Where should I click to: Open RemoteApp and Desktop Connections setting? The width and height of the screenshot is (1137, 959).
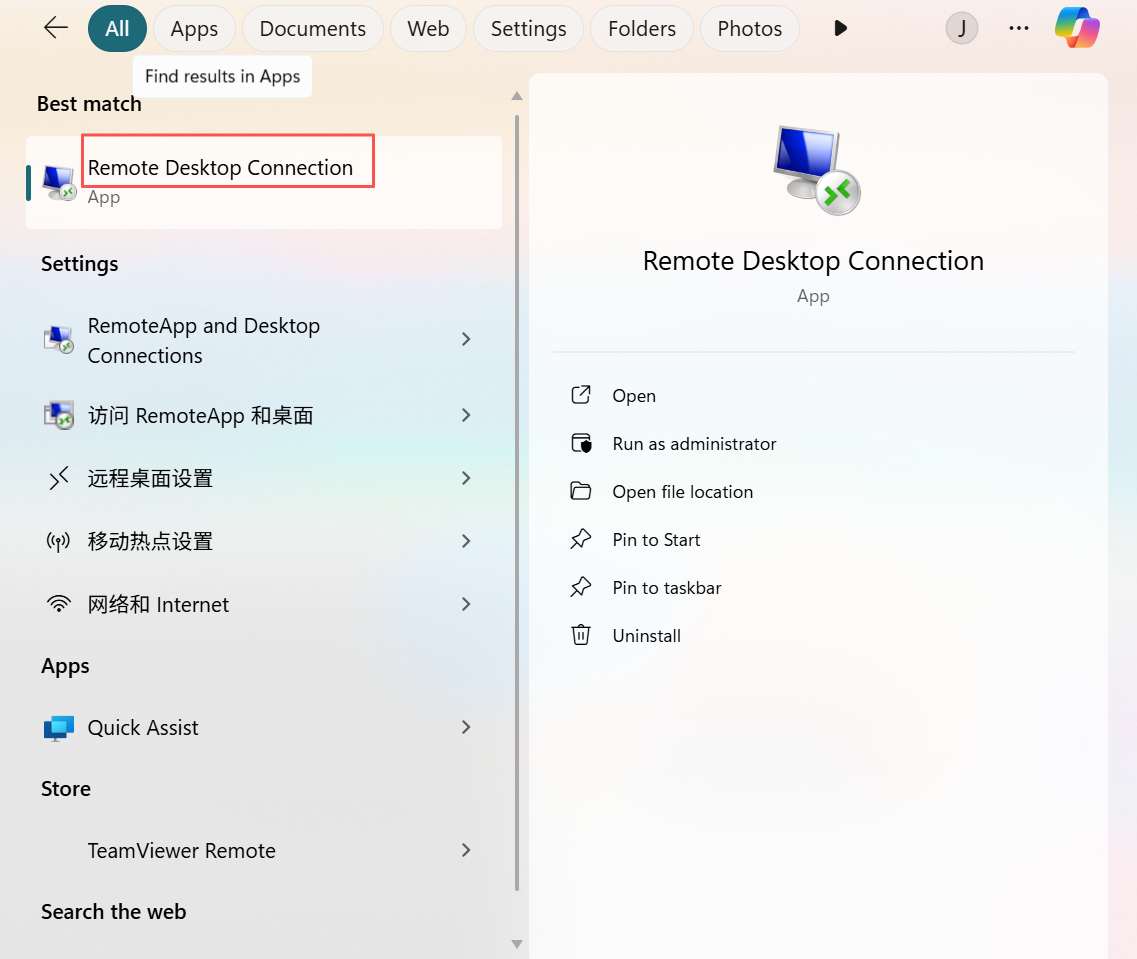click(x=264, y=340)
